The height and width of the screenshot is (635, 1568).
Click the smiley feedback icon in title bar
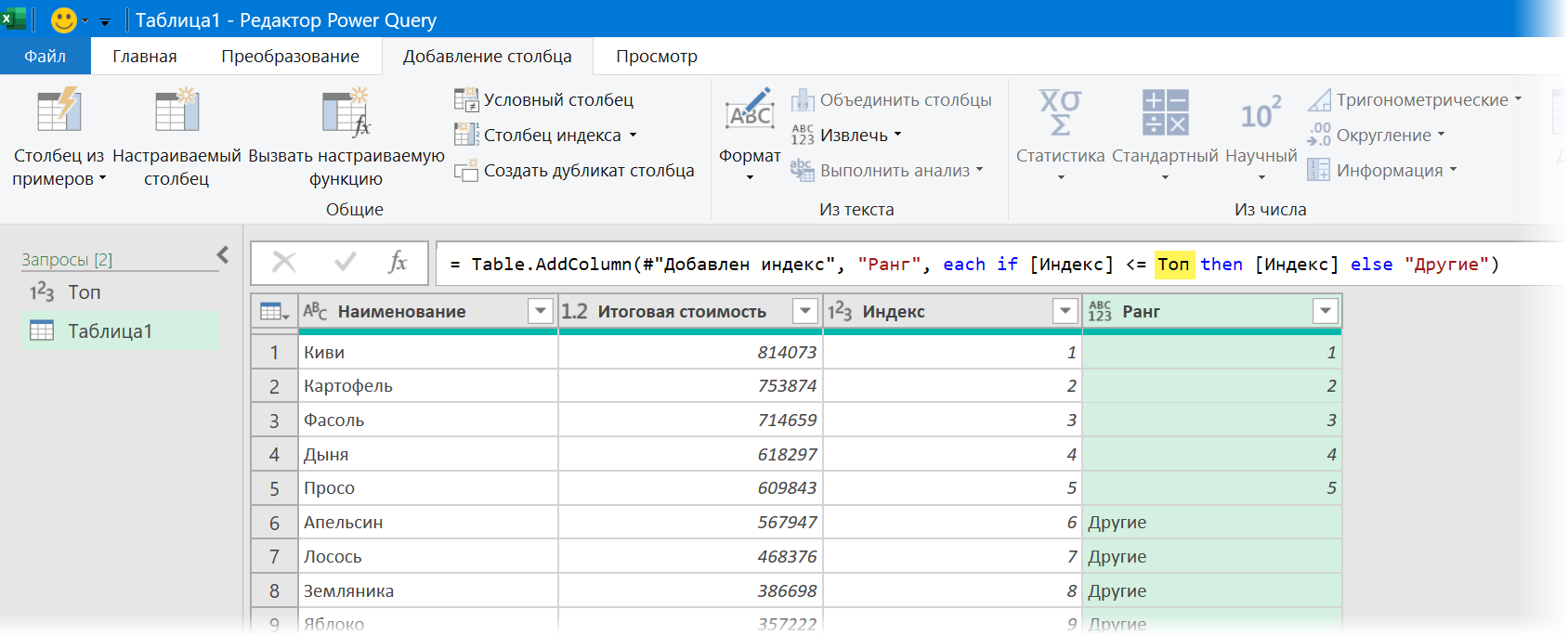pos(64,19)
